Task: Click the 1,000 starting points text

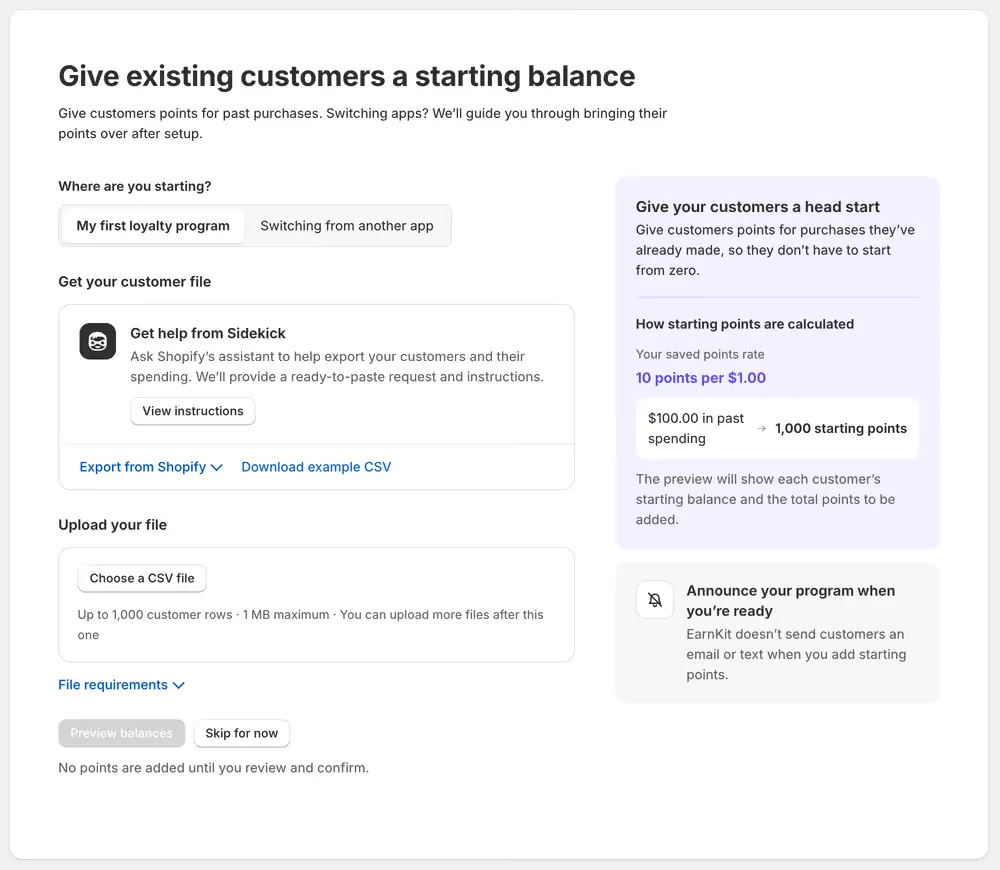Action: pos(841,428)
